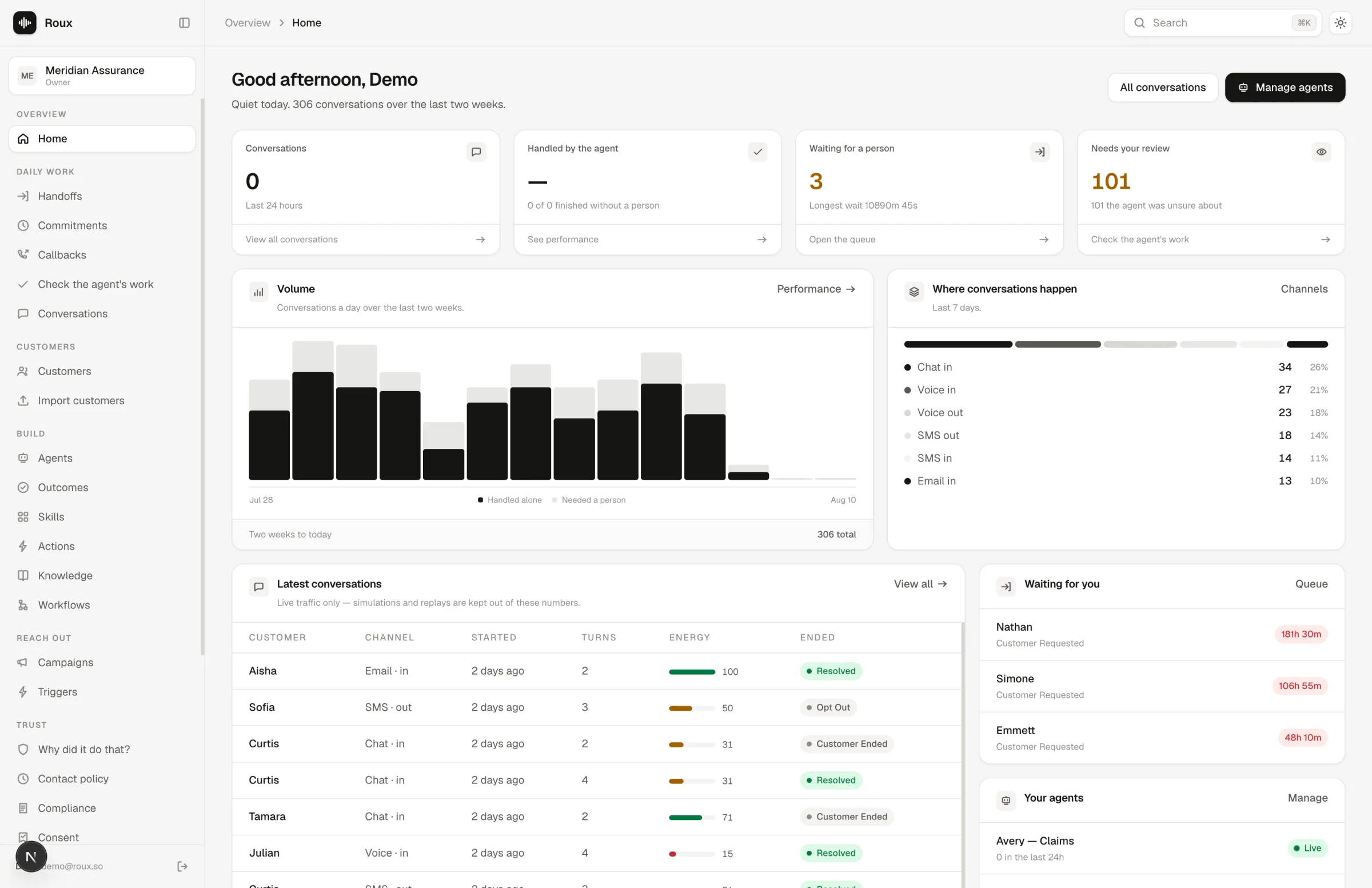Viewport: 1372px width, 888px height.
Task: Open Check the agent's work card link
Action: [1211, 240]
